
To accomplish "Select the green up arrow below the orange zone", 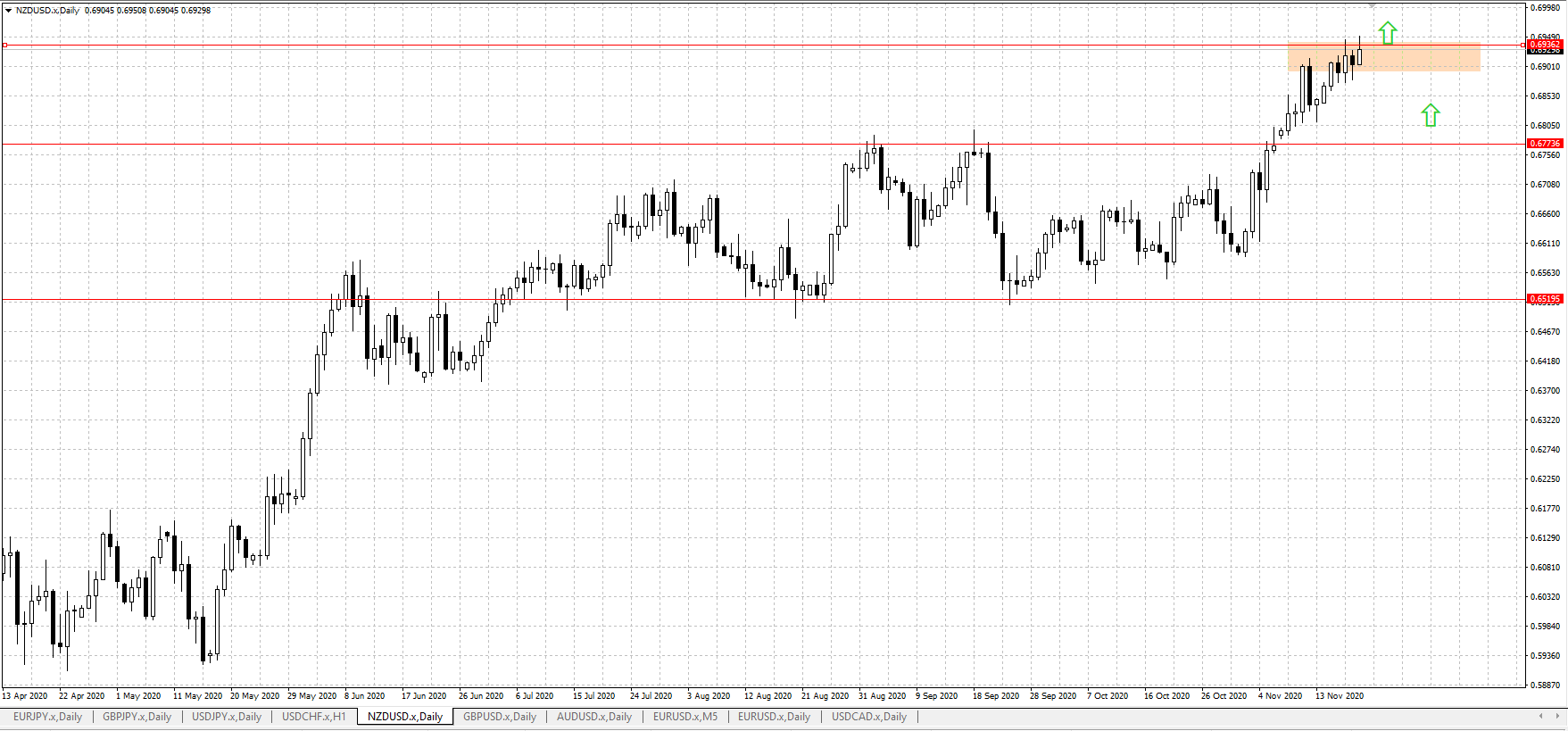I will [1431, 114].
